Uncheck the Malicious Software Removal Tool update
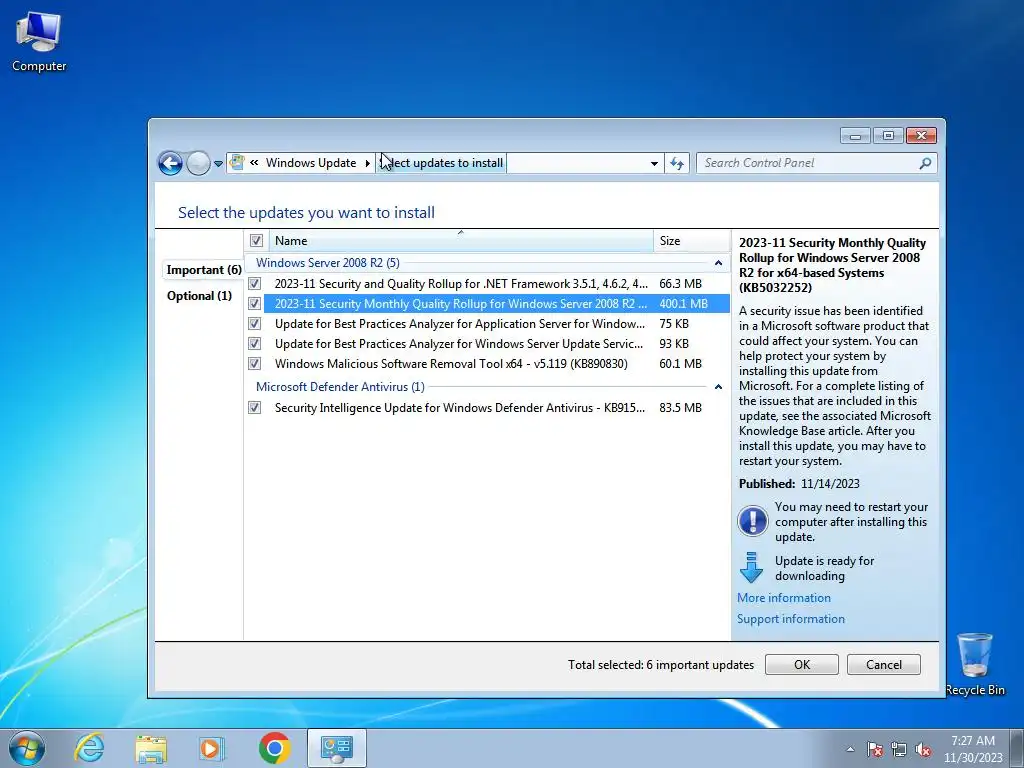Image resolution: width=1024 pixels, height=768 pixels. [255, 363]
